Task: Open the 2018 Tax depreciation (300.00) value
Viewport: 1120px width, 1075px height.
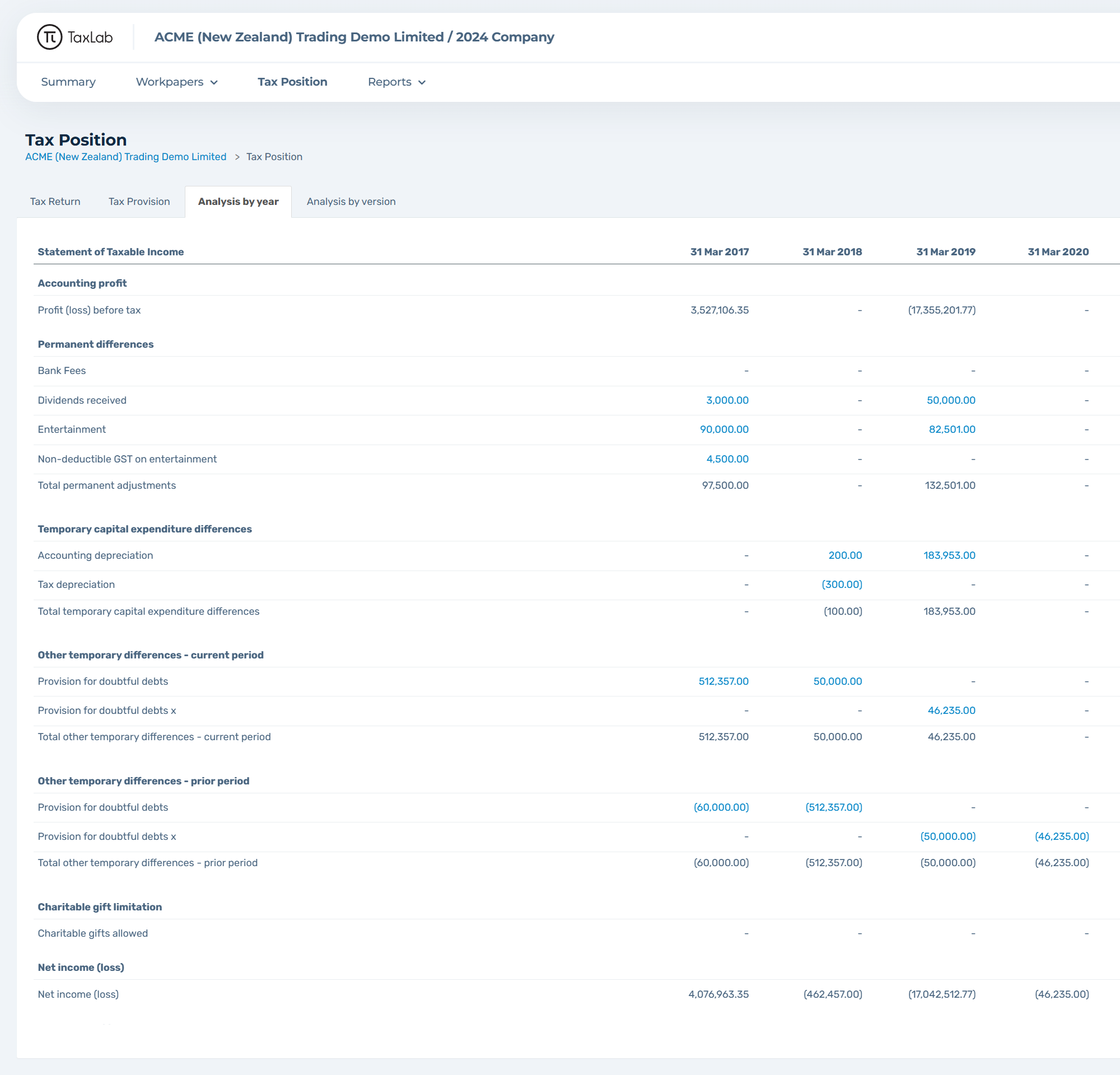Action: coord(841,585)
